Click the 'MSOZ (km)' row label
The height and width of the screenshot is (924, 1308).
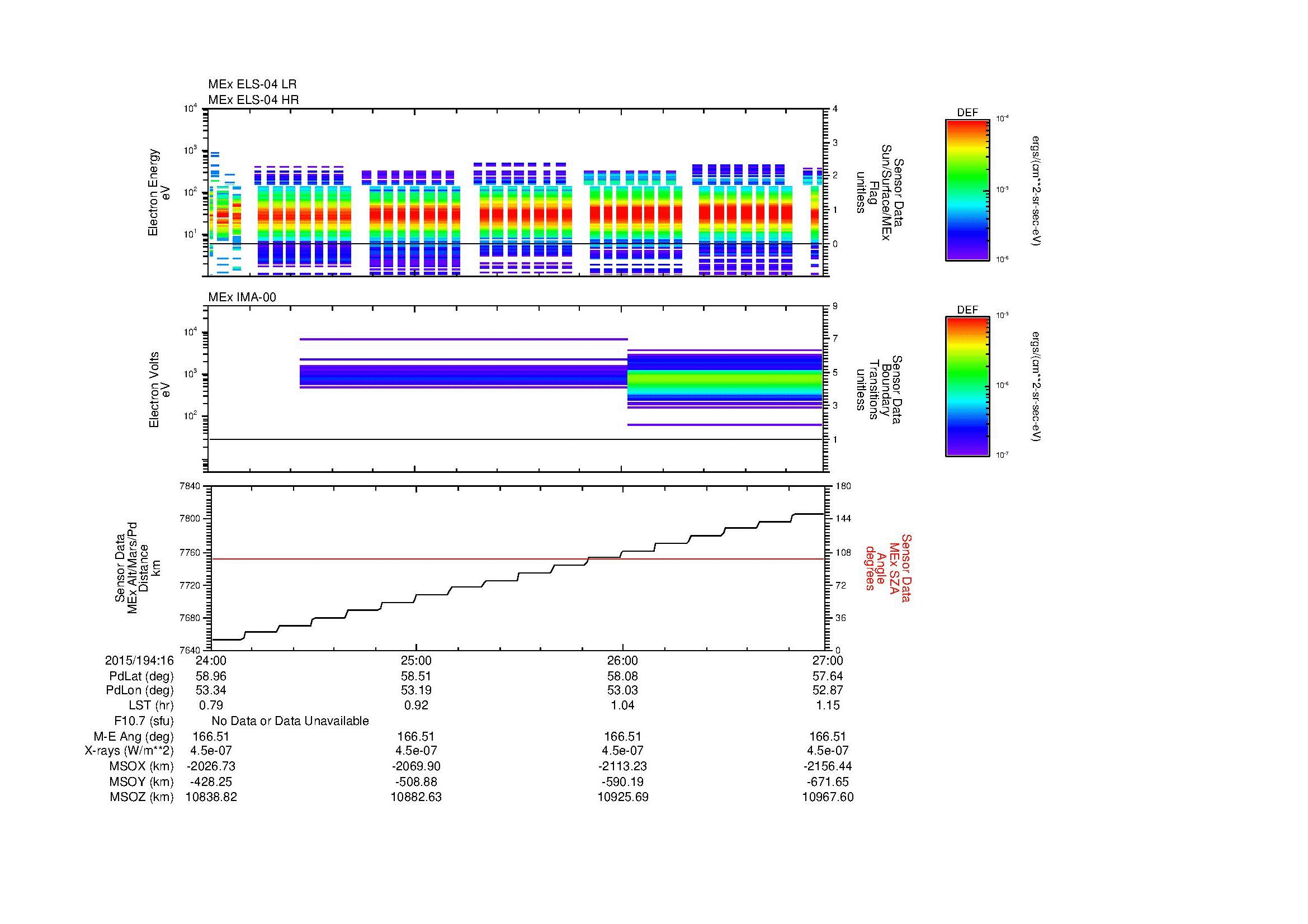[141, 797]
